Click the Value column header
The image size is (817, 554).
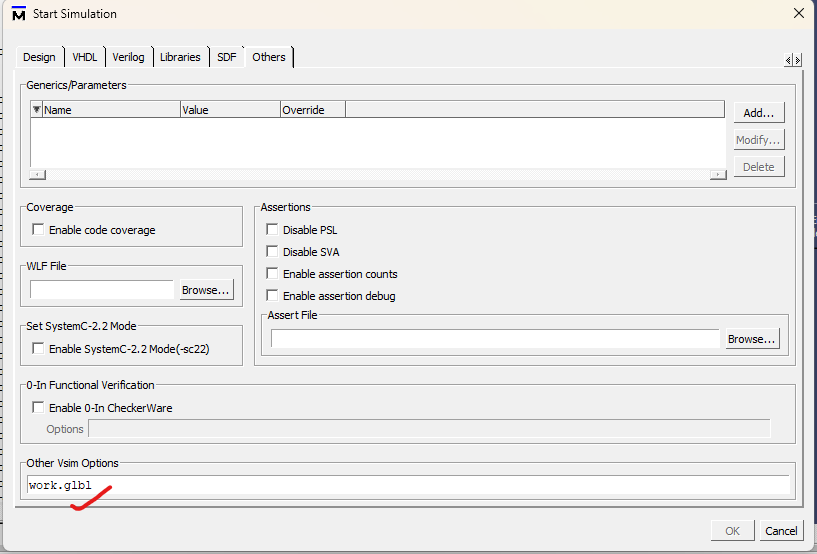(230, 109)
